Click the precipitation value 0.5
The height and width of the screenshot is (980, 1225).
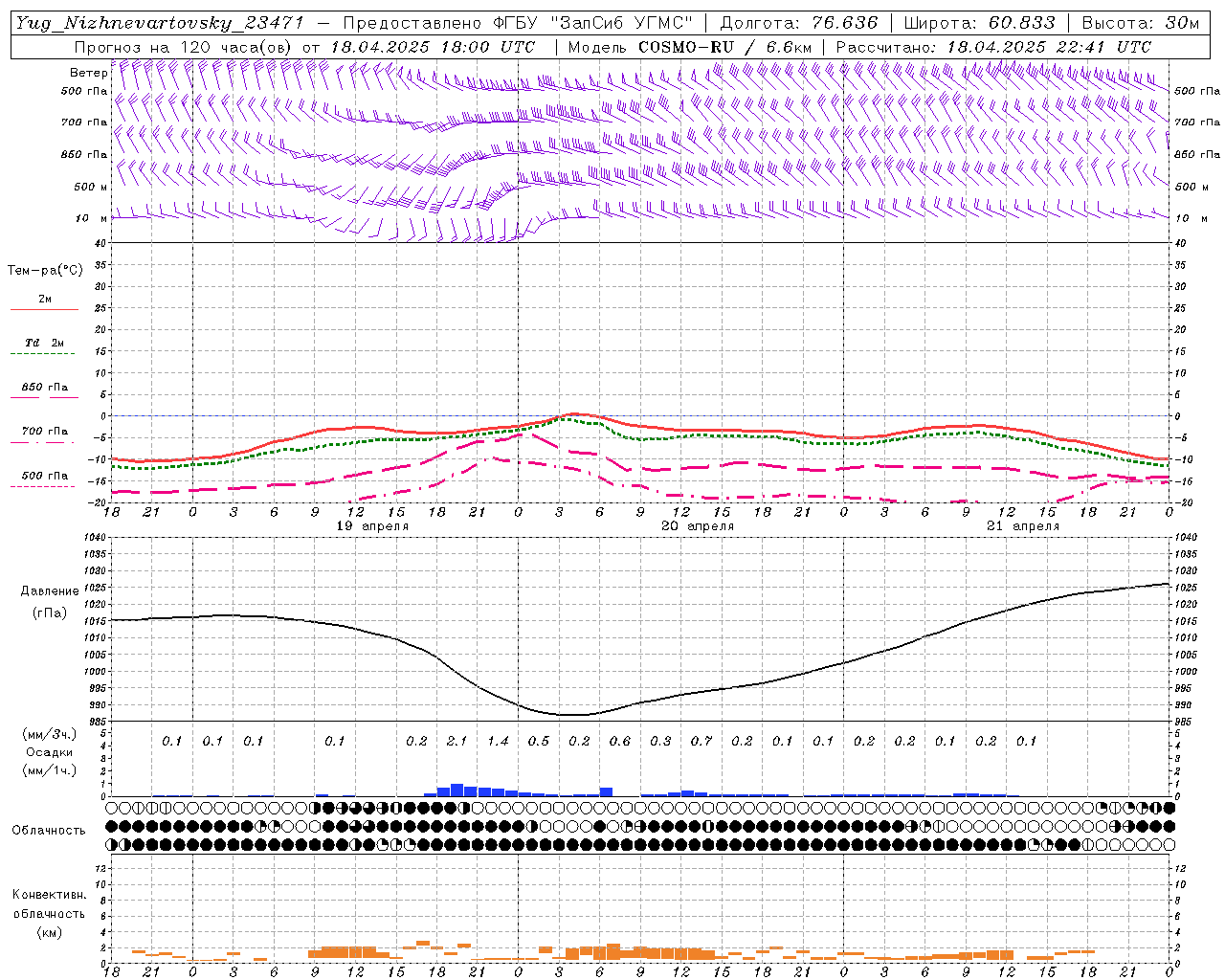coord(539,741)
